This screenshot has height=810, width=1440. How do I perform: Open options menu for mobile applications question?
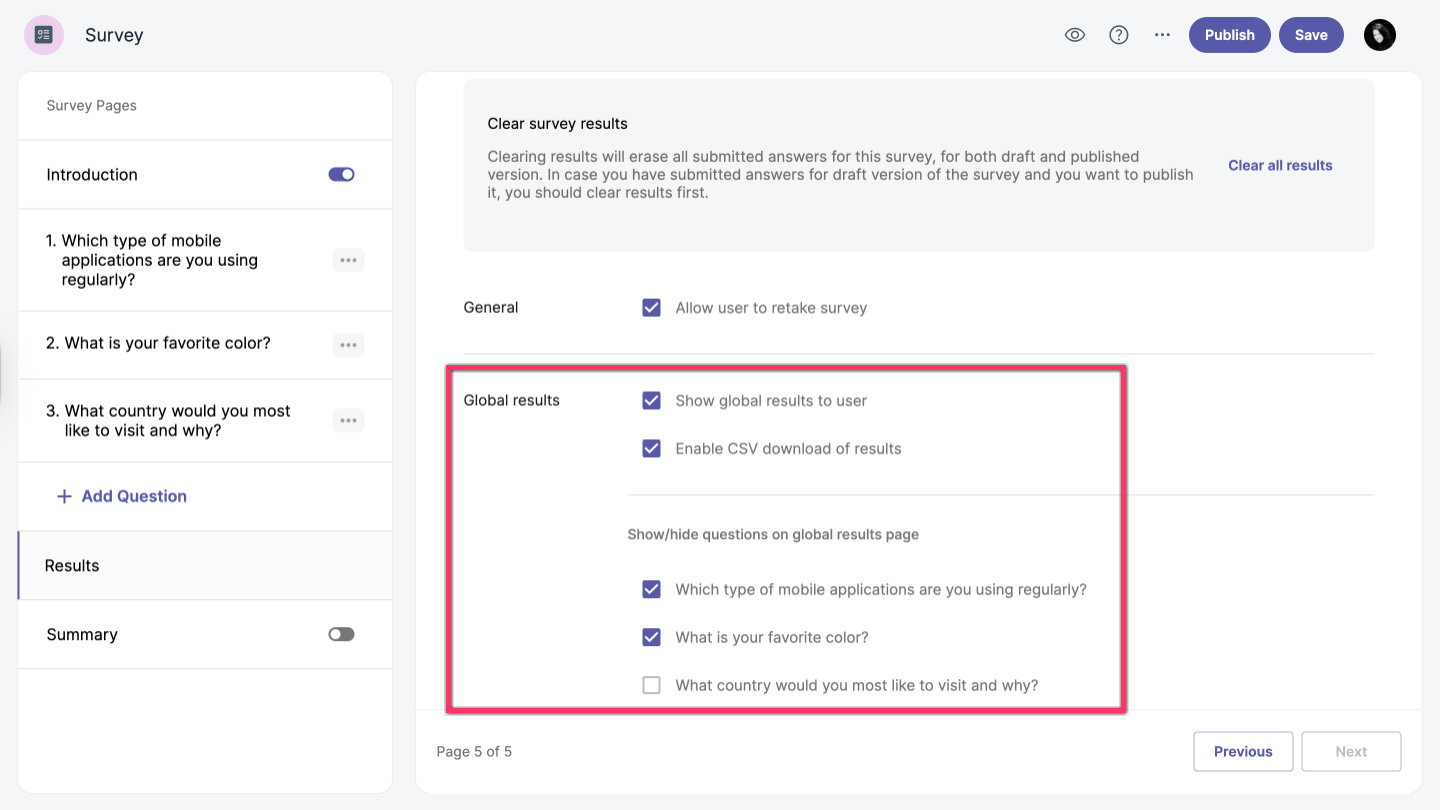tap(348, 261)
